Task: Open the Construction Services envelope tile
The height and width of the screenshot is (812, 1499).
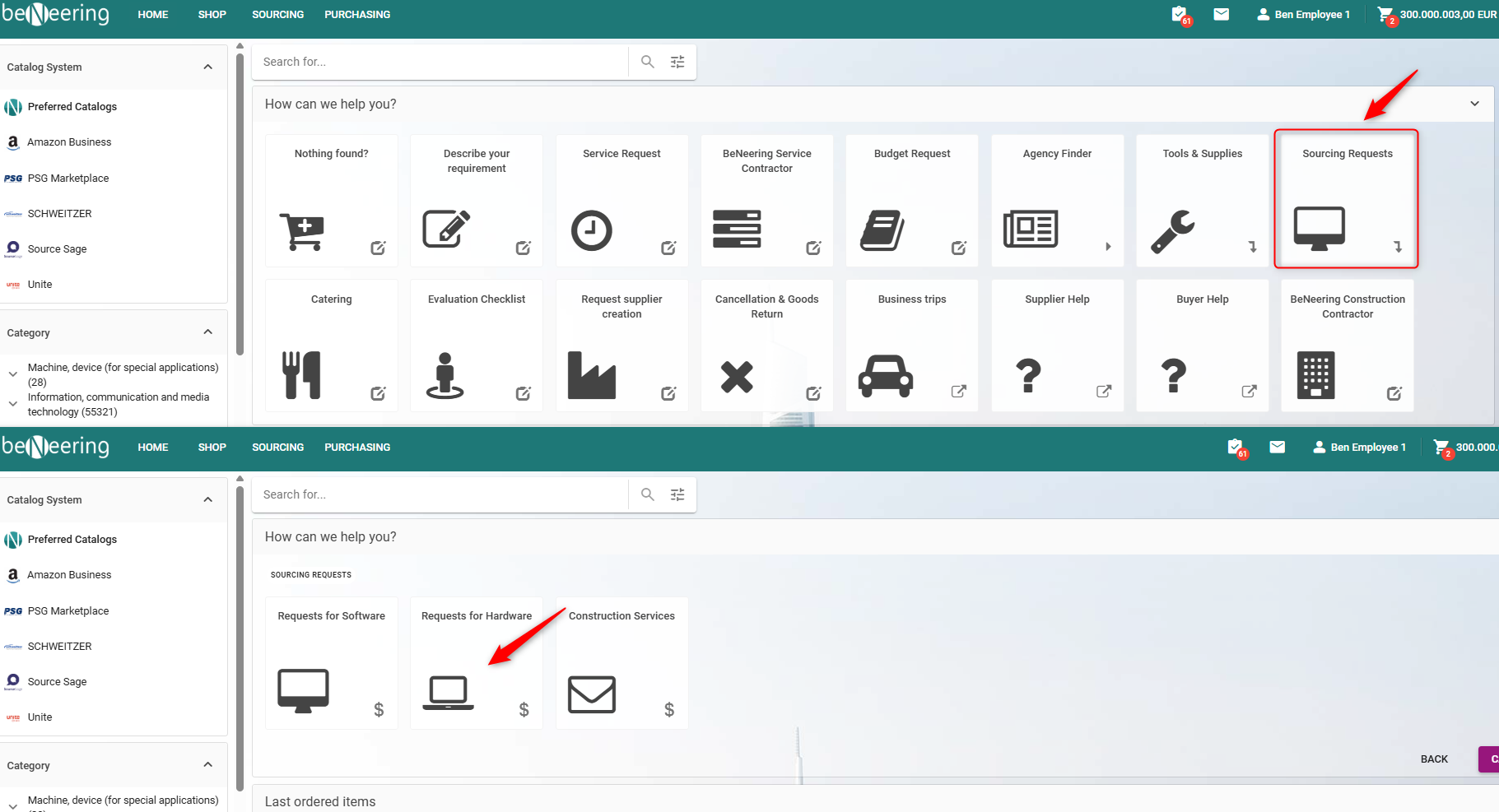Action: (621, 663)
